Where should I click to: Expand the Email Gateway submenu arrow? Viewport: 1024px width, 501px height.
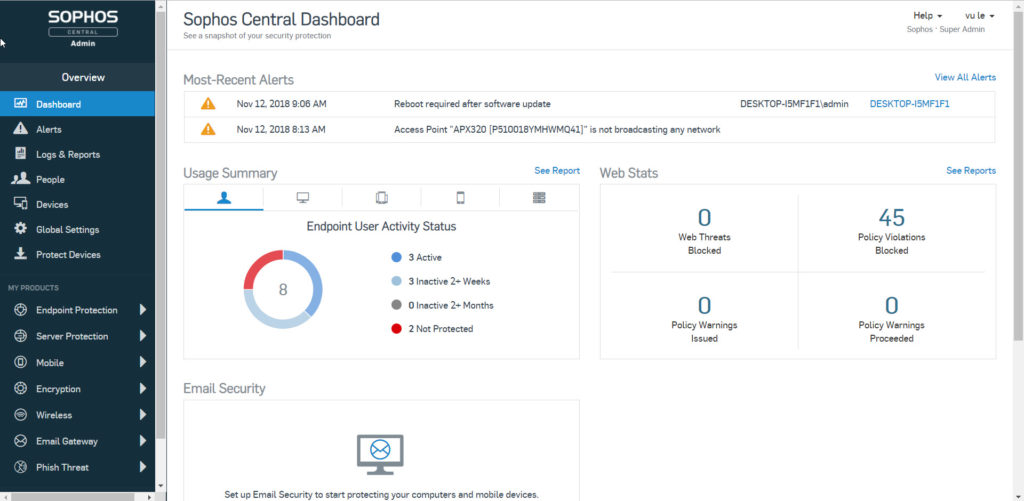coord(143,441)
